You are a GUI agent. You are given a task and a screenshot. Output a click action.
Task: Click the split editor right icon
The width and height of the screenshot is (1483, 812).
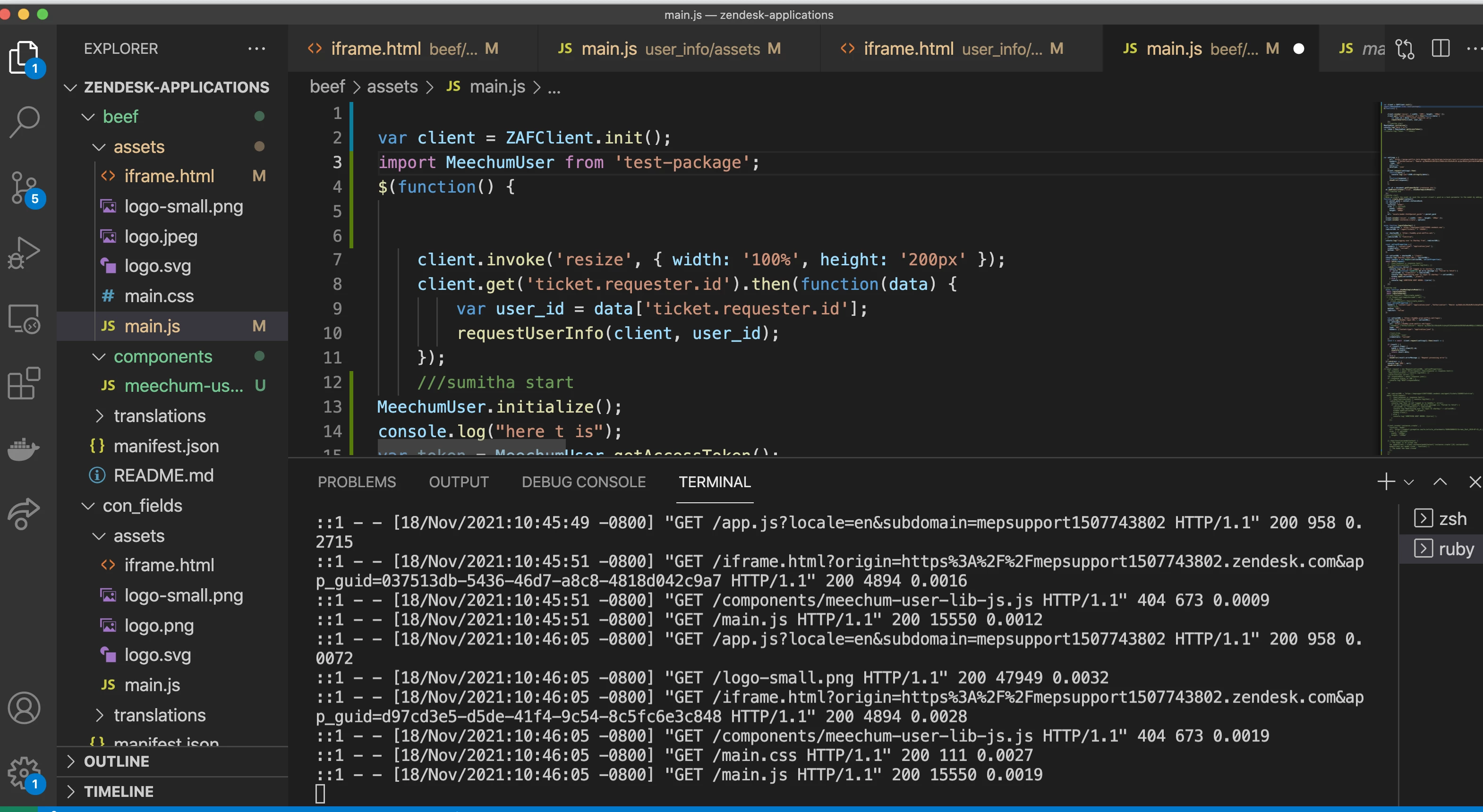click(x=1440, y=48)
